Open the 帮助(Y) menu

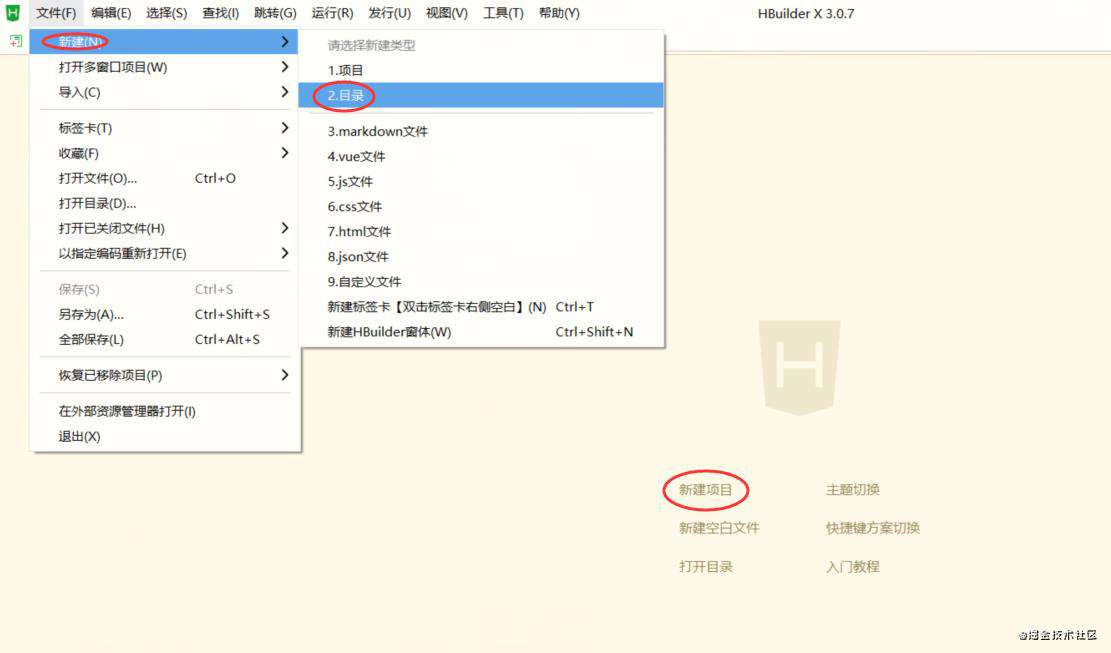(559, 13)
